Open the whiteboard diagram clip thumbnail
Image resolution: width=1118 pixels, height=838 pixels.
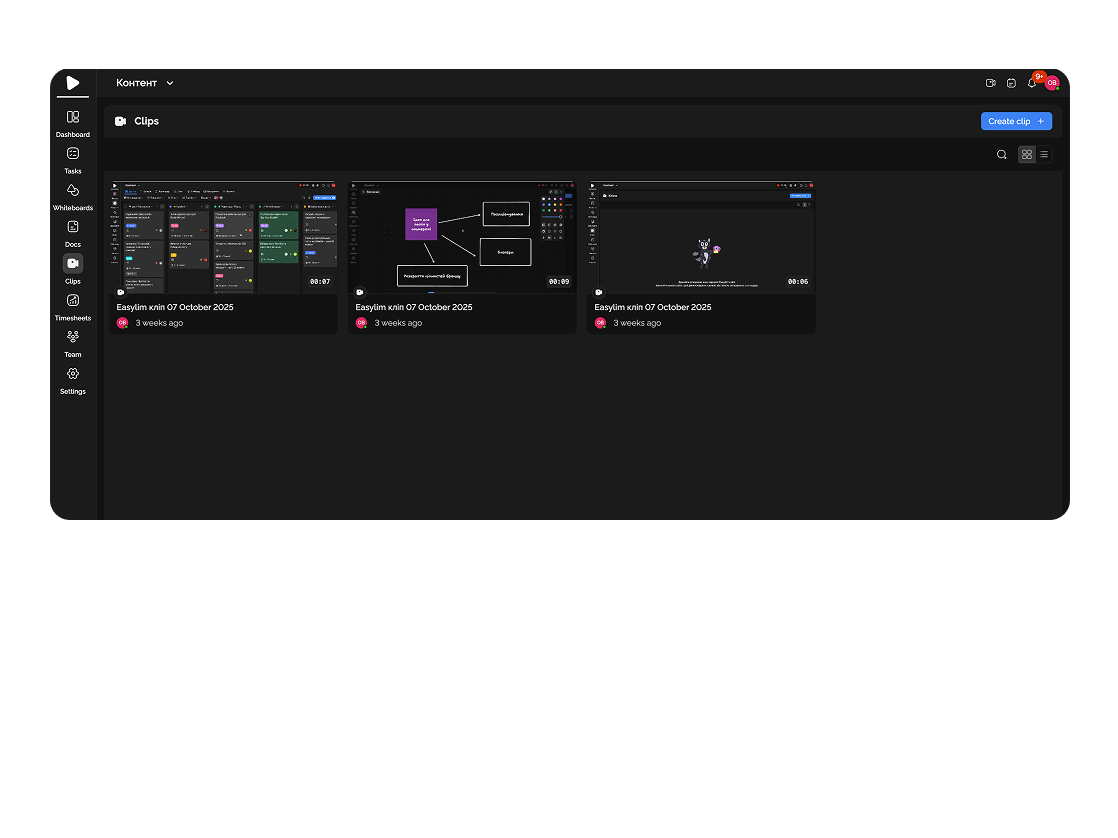coord(462,238)
